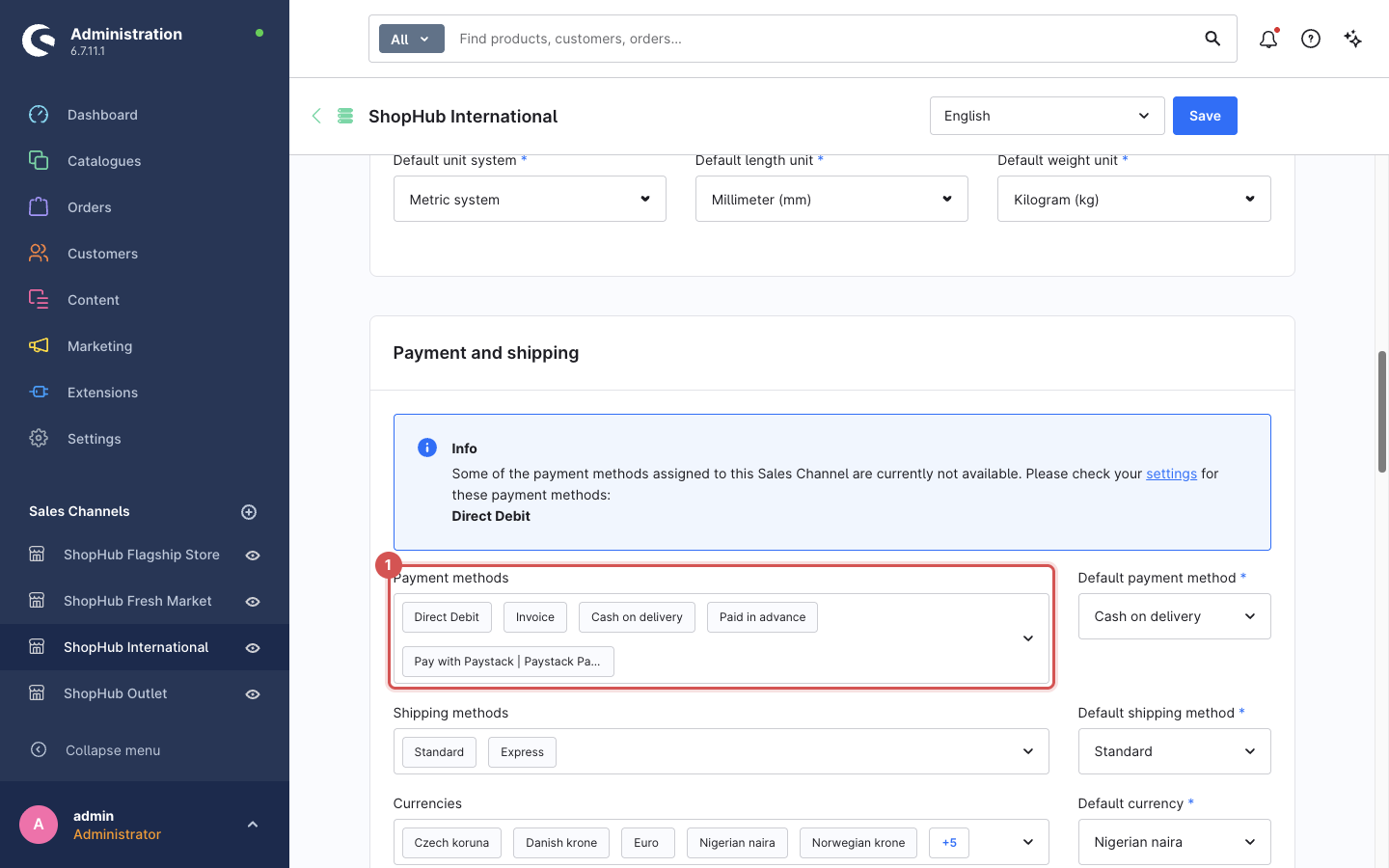Expand the Payment methods multi-select arrow

pos(1028,638)
